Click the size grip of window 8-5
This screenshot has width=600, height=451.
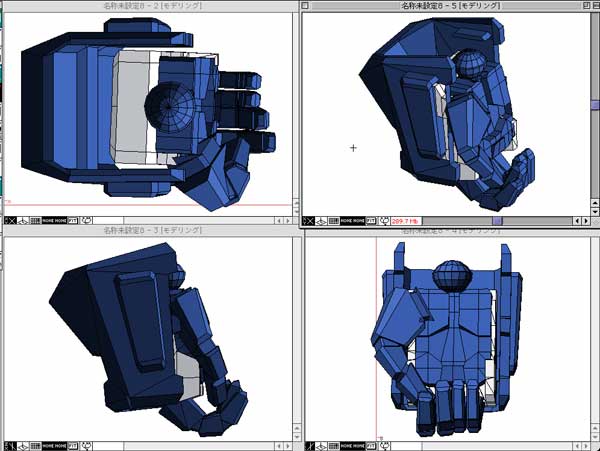pyautogui.click(x=595, y=221)
